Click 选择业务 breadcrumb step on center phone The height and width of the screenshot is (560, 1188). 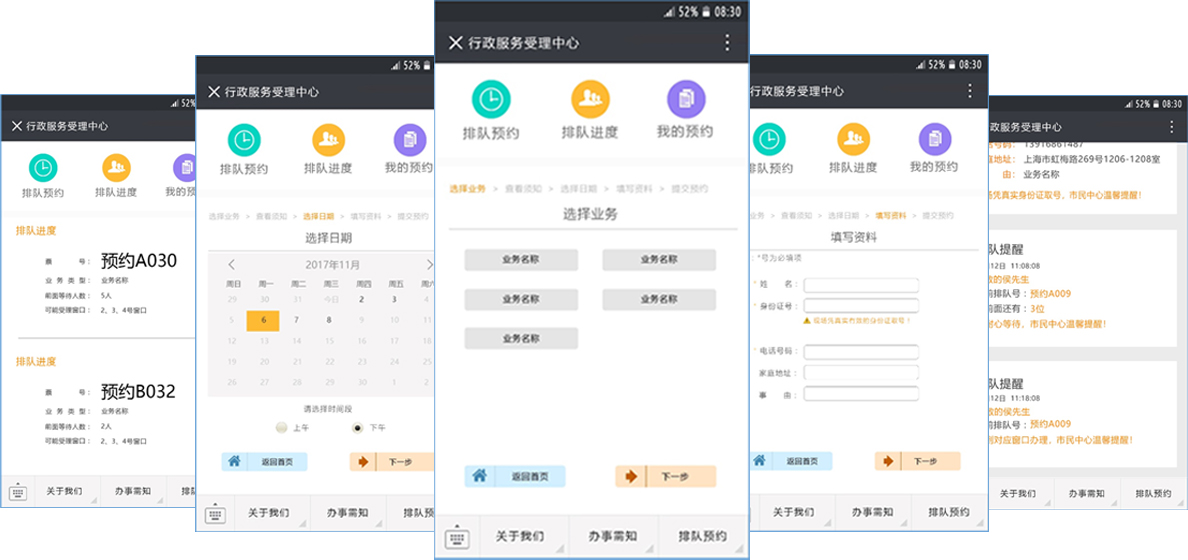pyautogui.click(x=467, y=189)
